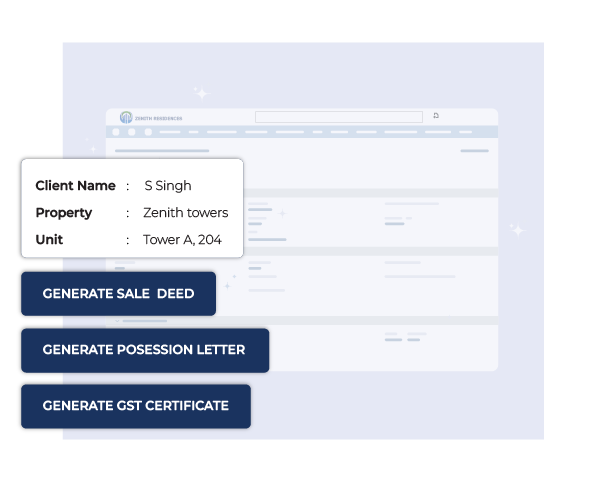Image resolution: width=606 pixels, height=483 pixels.
Task: Click the first placeholder menu item after the circular icons
Action: click(x=170, y=132)
